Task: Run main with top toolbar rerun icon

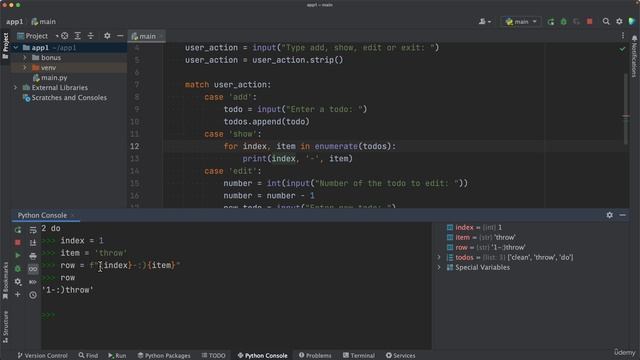Action: [x=551, y=22]
